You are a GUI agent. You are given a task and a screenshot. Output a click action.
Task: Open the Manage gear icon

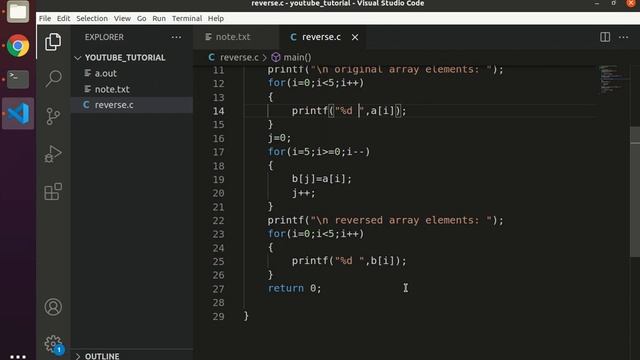53,344
